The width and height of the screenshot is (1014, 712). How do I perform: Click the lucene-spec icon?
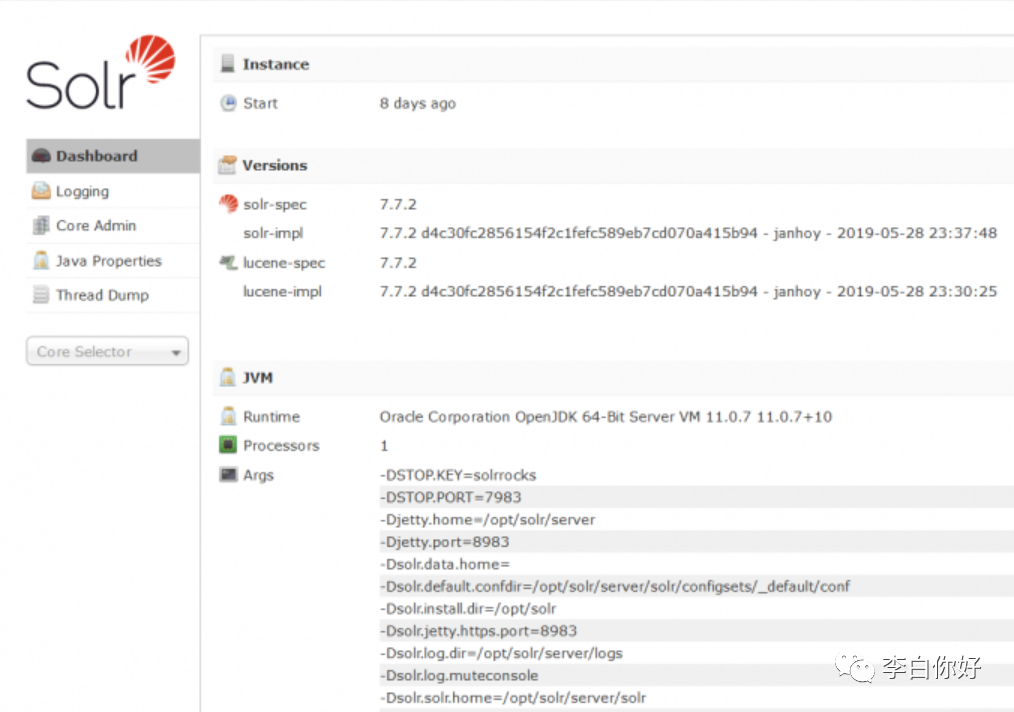tap(228, 263)
